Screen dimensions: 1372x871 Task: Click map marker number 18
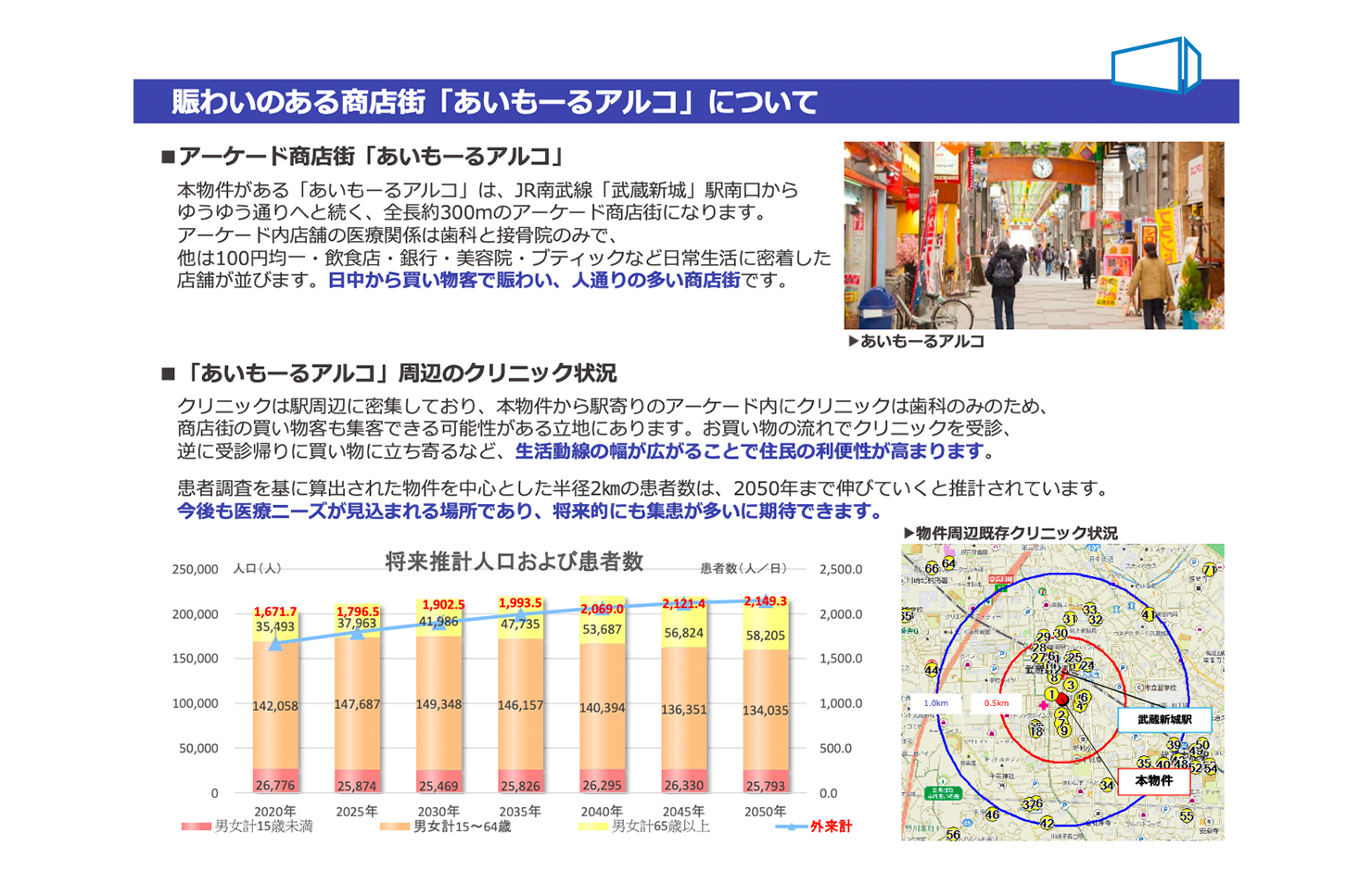click(x=1036, y=729)
